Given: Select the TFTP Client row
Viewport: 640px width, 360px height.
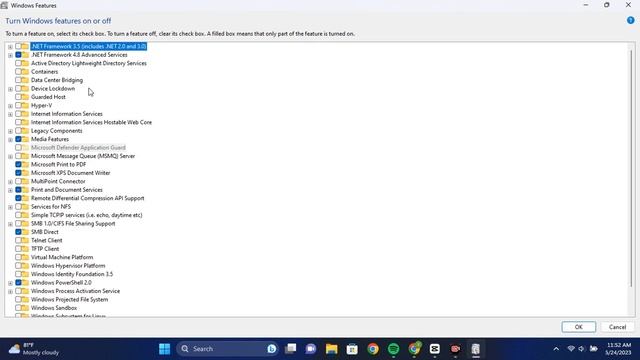Looking at the screenshot, I should pos(45,249).
